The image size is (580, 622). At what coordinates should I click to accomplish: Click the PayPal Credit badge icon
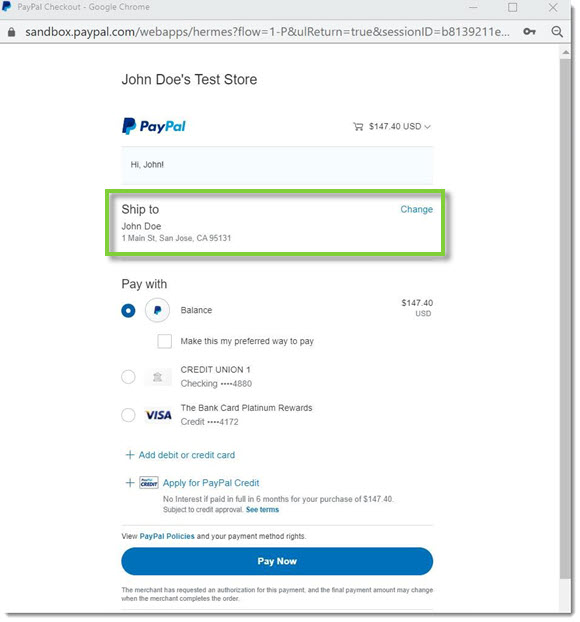[149, 483]
